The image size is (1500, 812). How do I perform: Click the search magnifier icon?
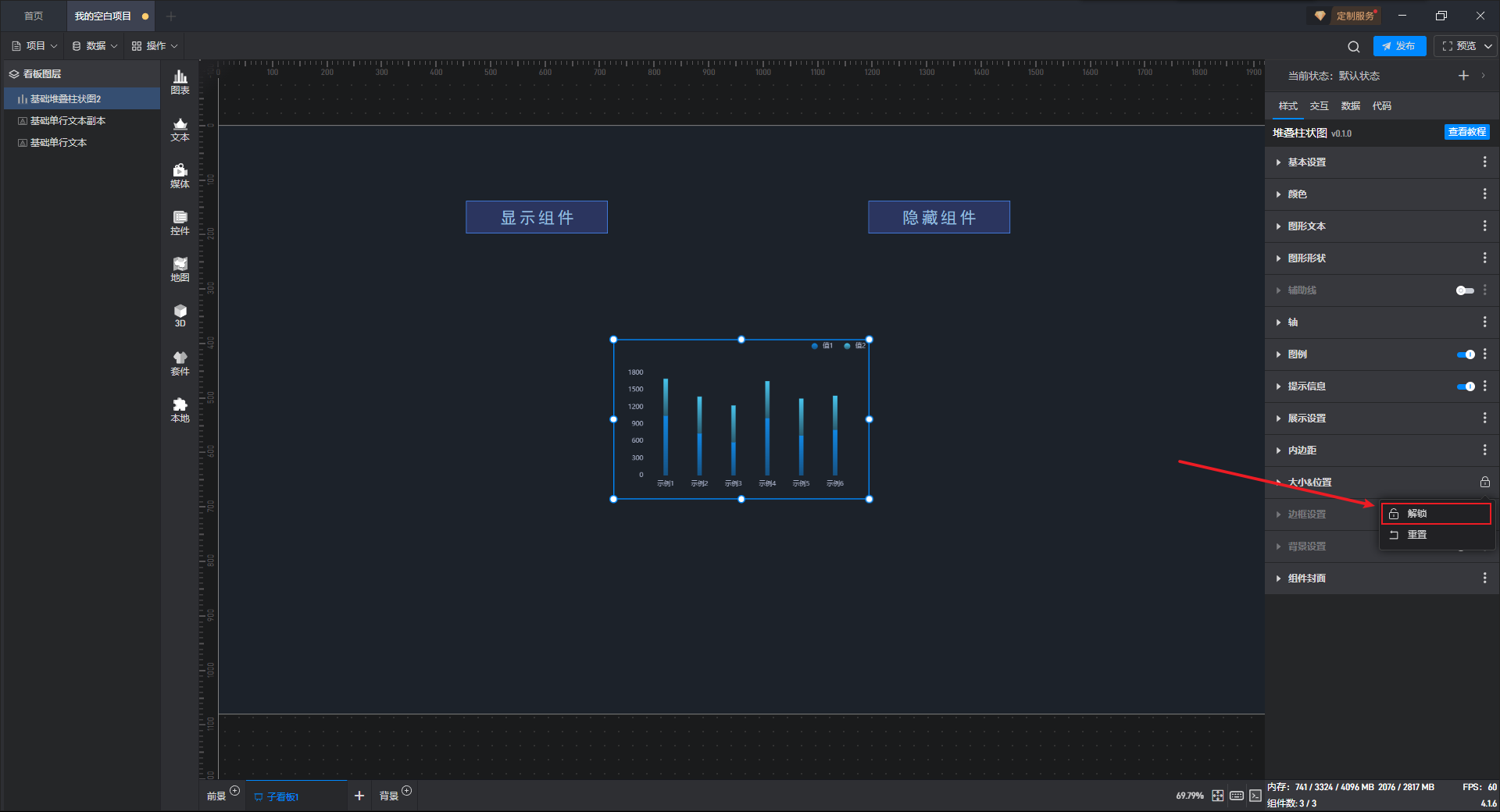[1354, 46]
